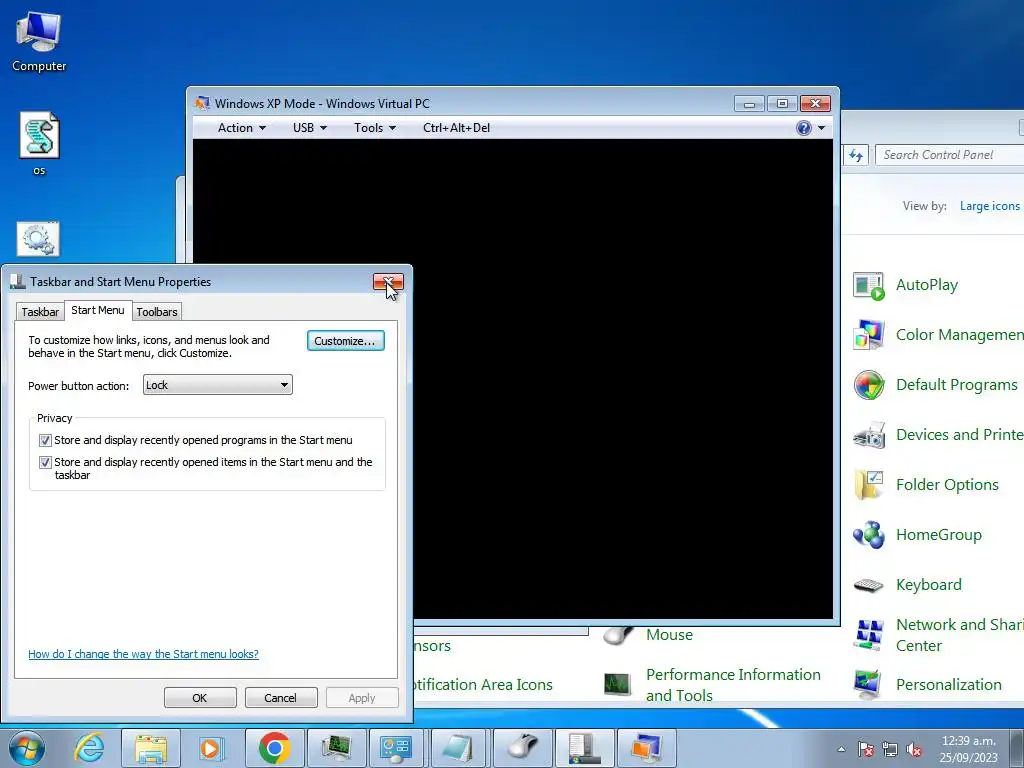Click Cancel in Taskbar properties dialog
The width and height of the screenshot is (1024, 768).
click(281, 697)
